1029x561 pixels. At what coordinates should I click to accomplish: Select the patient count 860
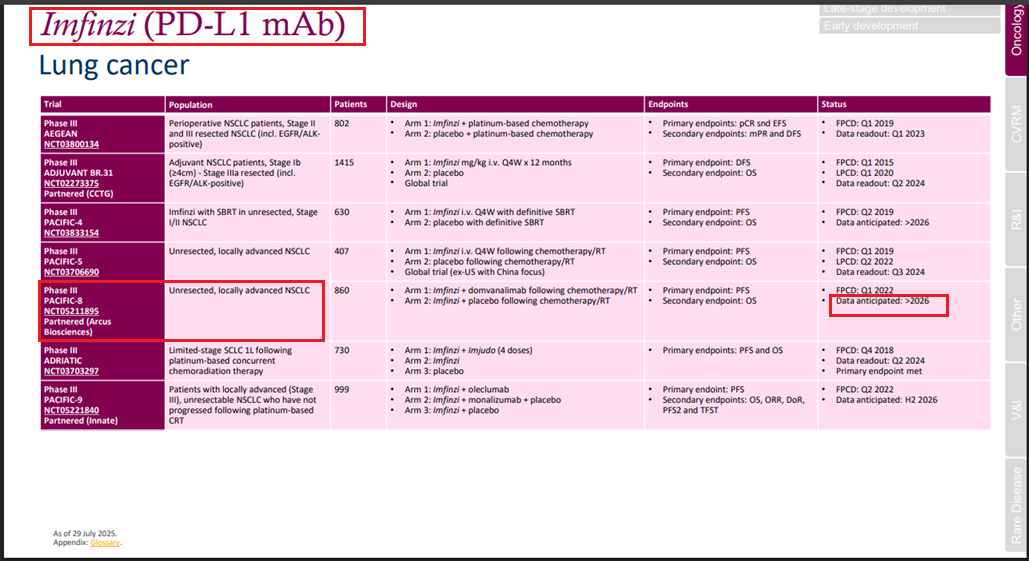click(342, 291)
